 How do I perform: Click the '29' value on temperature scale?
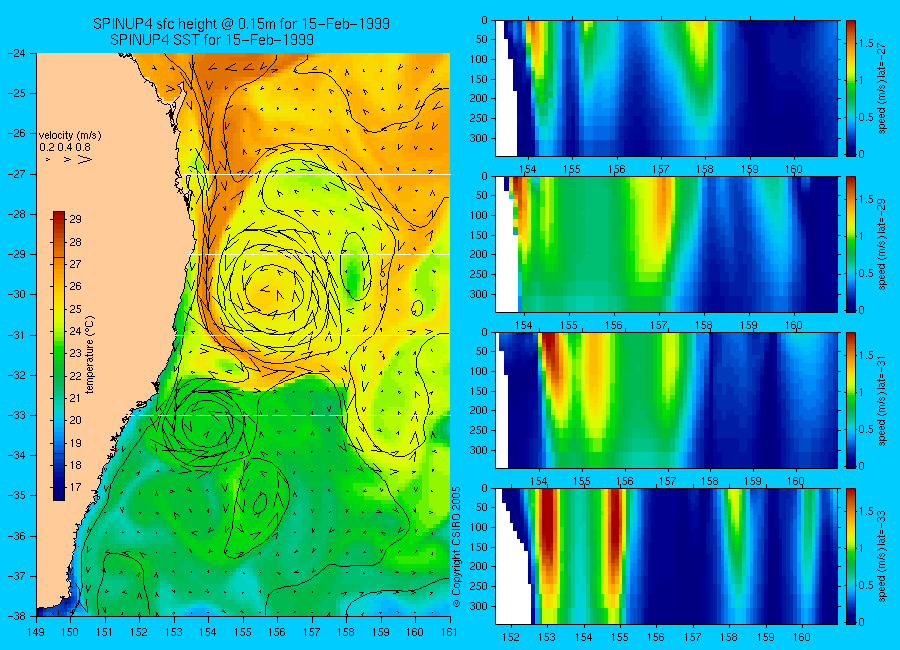pos(76,219)
